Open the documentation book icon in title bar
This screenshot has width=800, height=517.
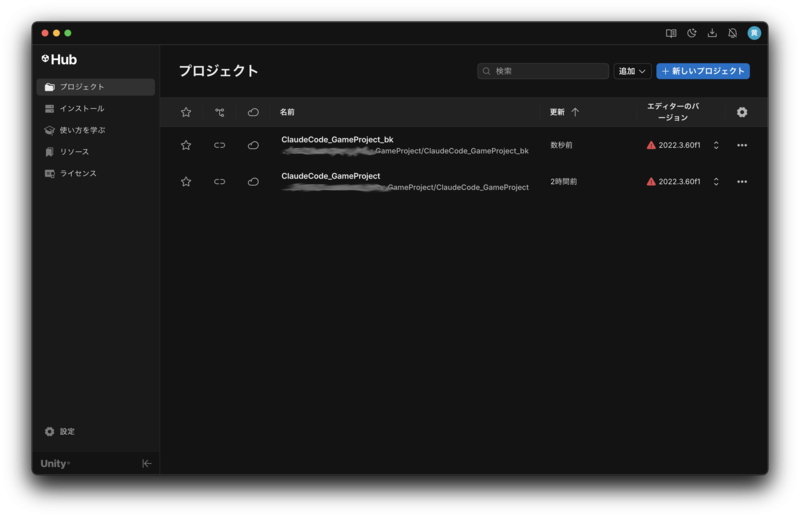(x=671, y=33)
